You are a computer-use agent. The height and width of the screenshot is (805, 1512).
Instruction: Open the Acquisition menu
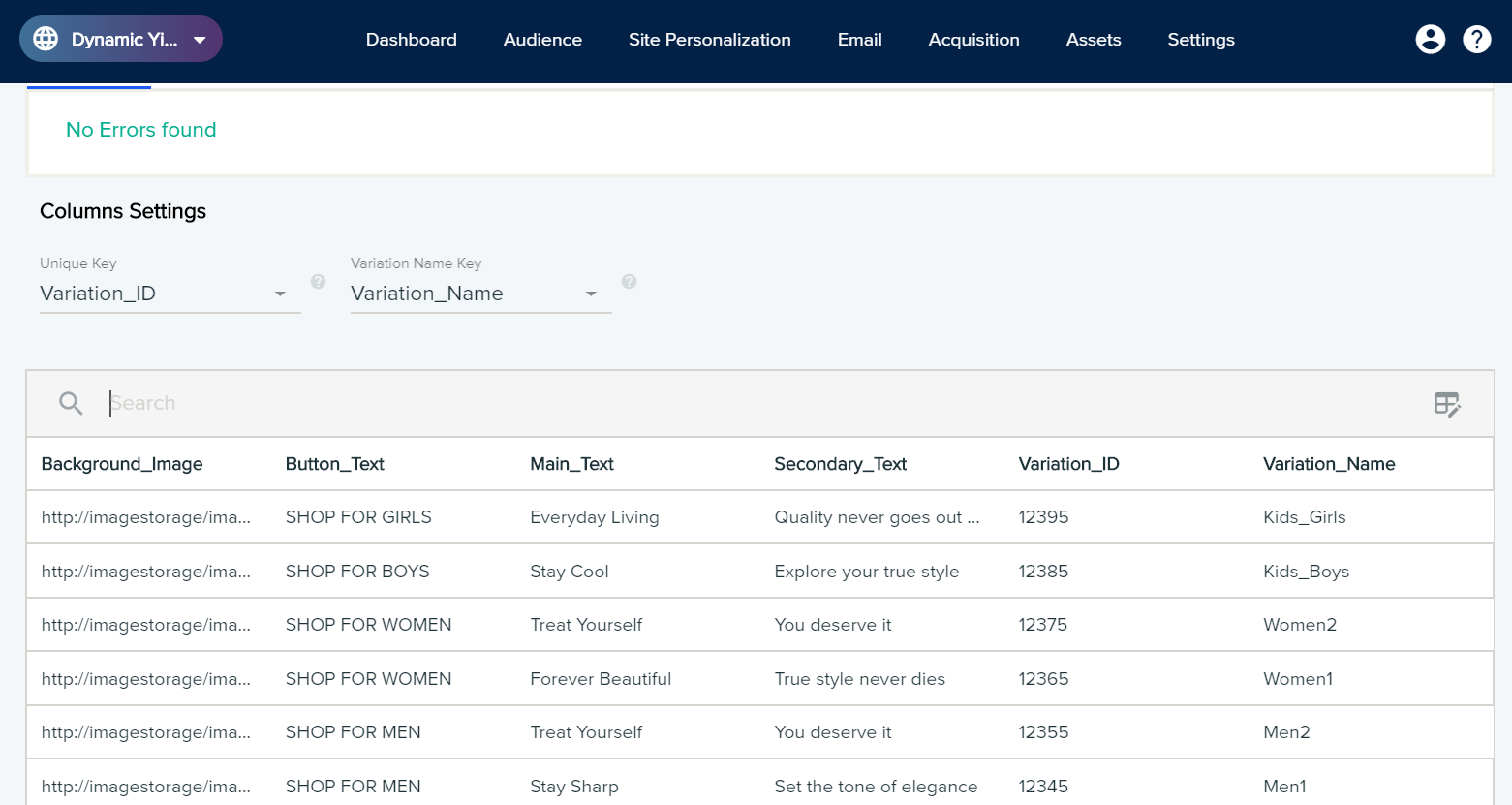(x=974, y=40)
